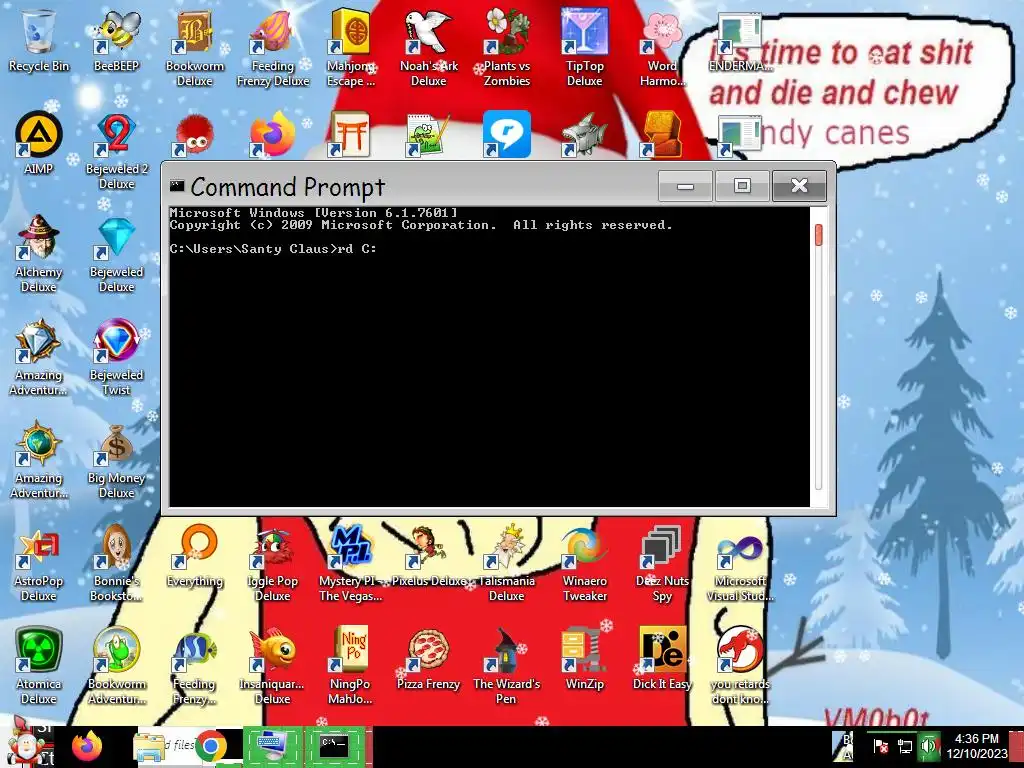
Task: Select the shark desktop icon above Command Prompt
Action: 584,135
